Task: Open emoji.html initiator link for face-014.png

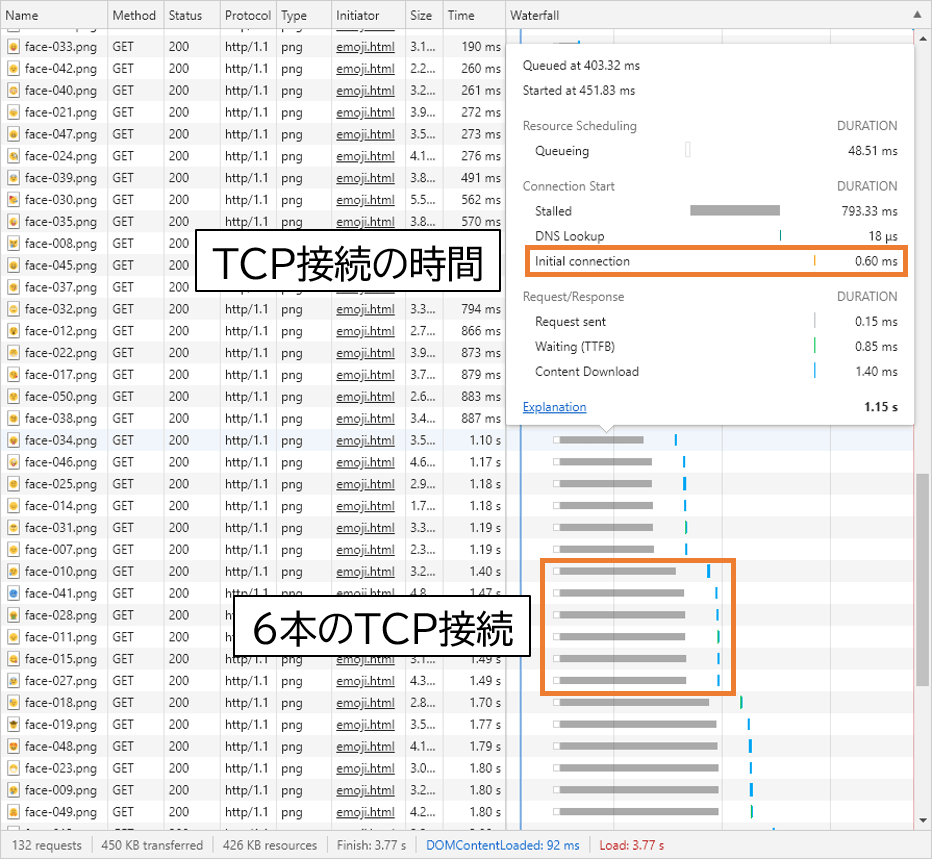Action: pos(365,506)
